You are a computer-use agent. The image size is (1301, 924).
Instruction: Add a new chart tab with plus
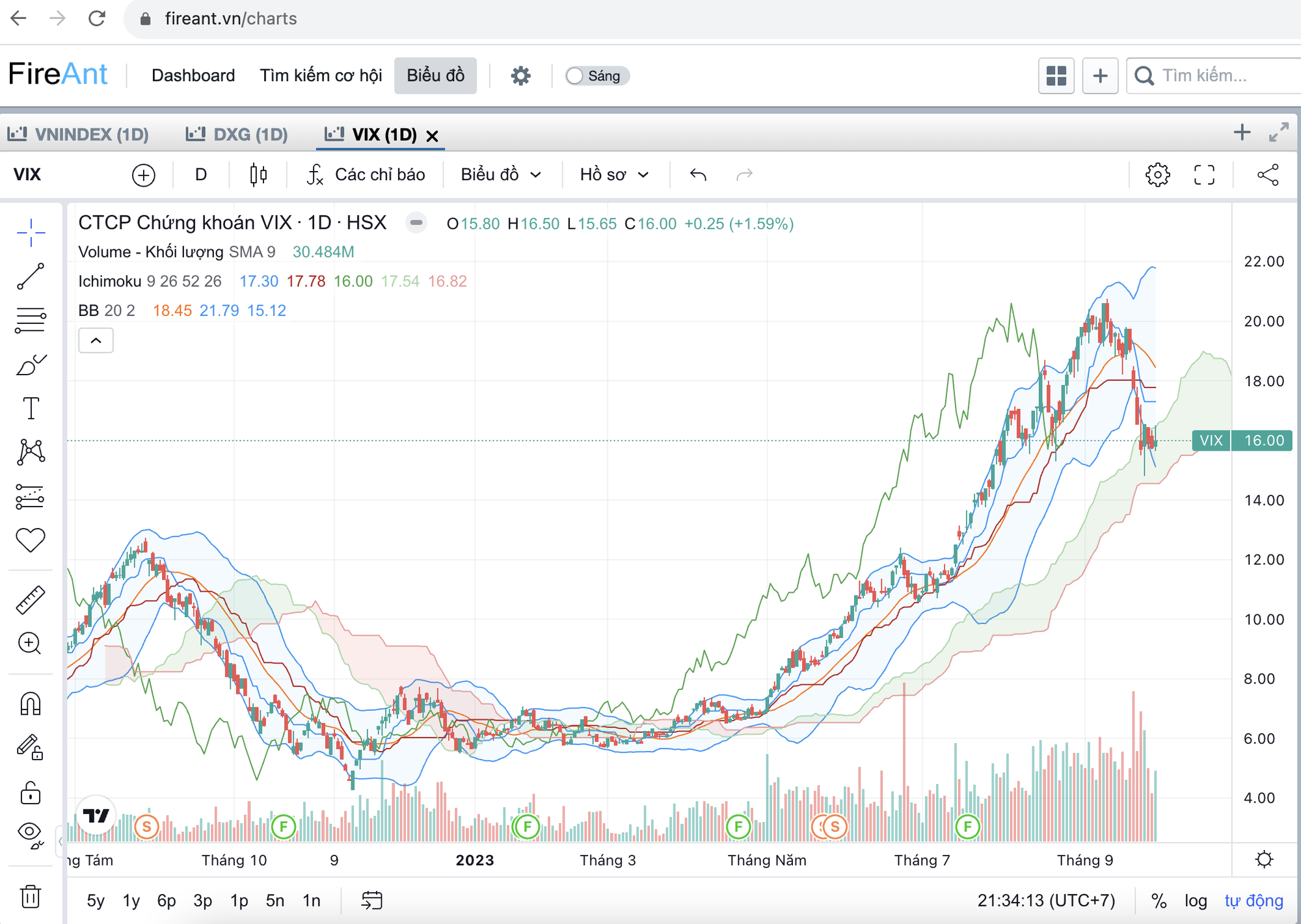tap(1242, 133)
